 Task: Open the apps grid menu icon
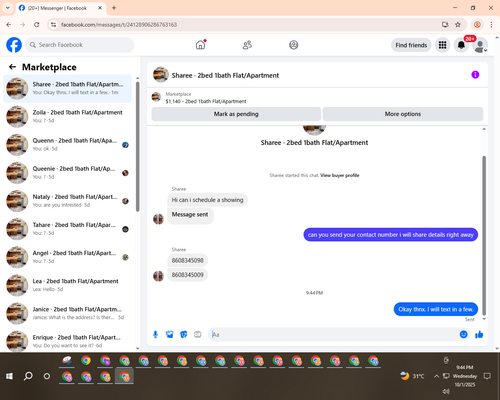click(442, 45)
